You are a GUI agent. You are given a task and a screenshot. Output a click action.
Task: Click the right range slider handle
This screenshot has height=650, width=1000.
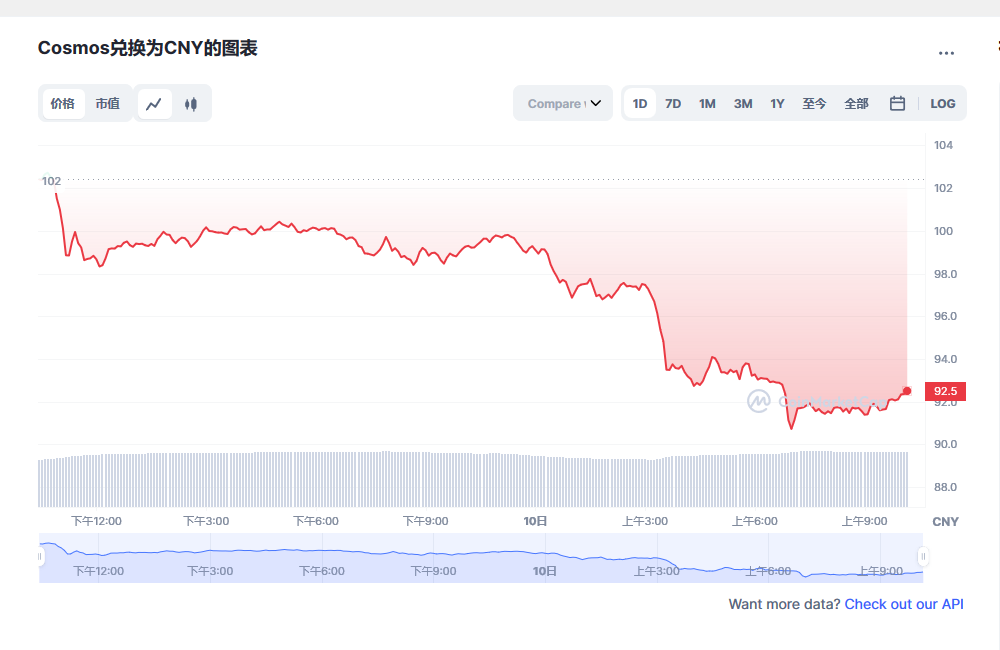click(923, 557)
